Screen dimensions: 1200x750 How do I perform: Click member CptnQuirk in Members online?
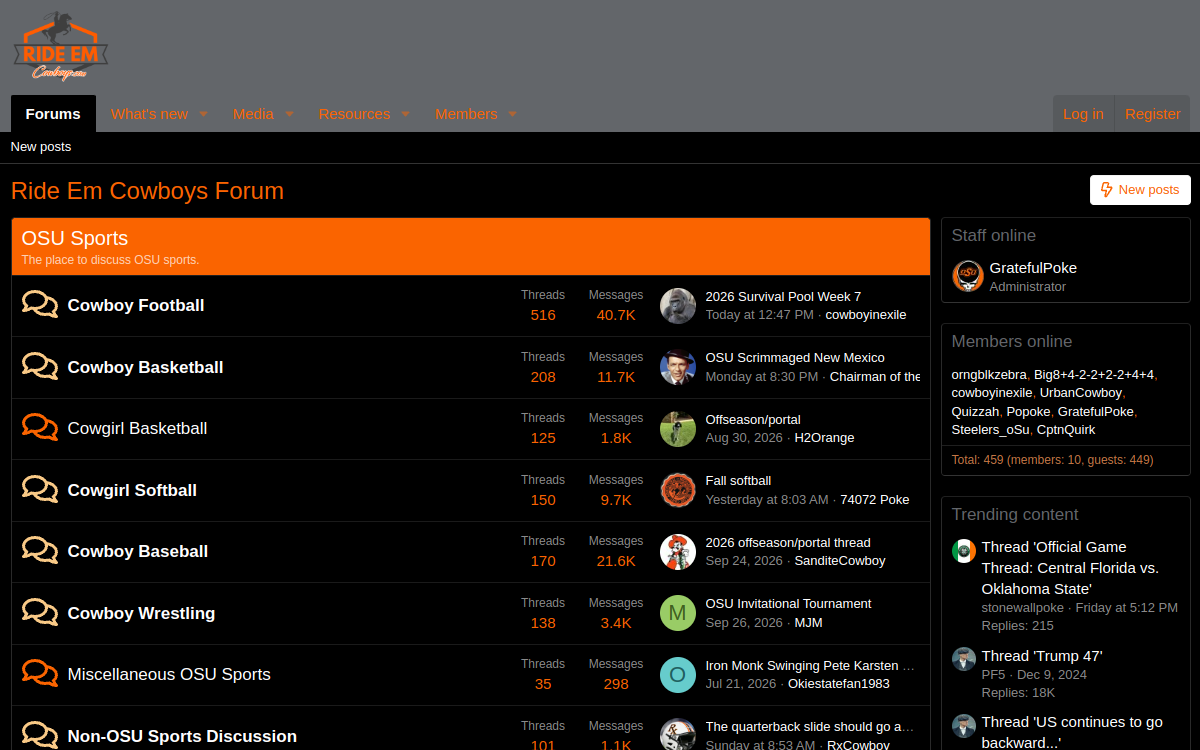(x=1066, y=429)
